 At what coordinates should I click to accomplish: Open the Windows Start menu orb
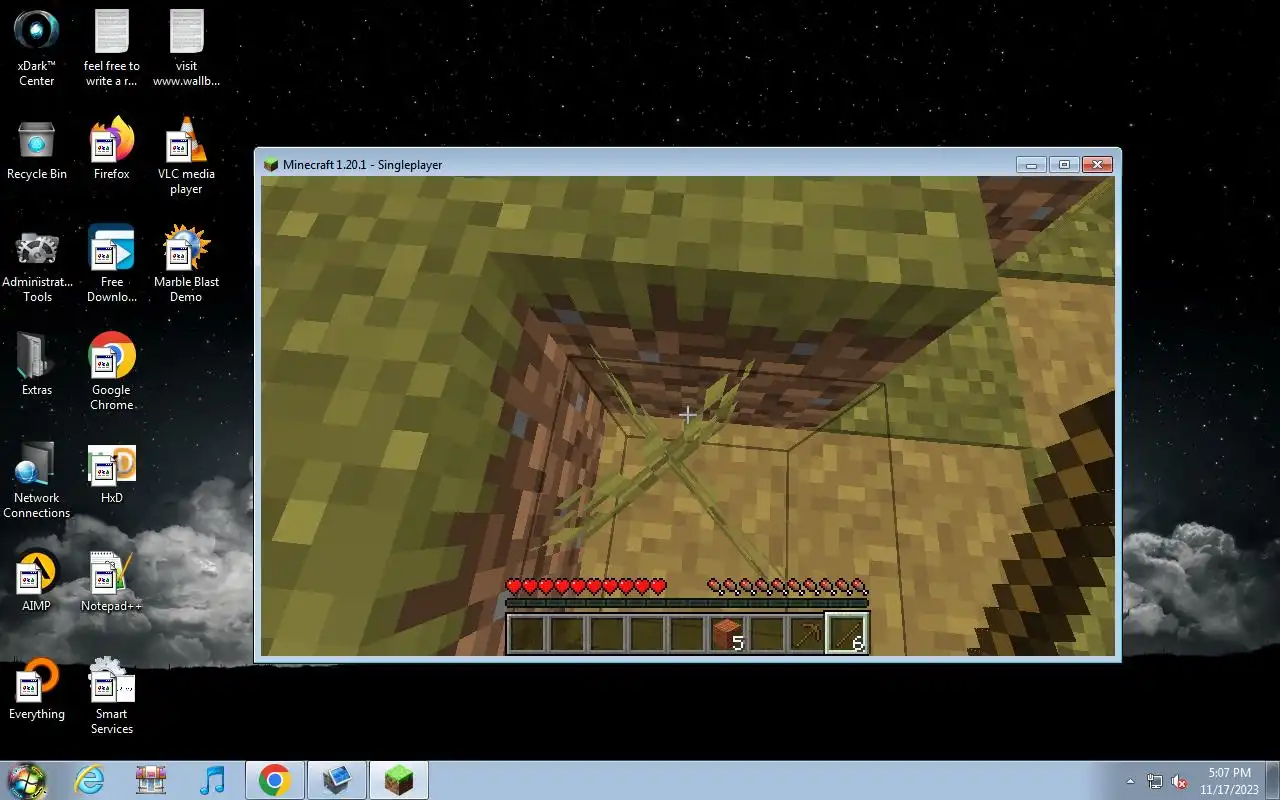pos(27,780)
